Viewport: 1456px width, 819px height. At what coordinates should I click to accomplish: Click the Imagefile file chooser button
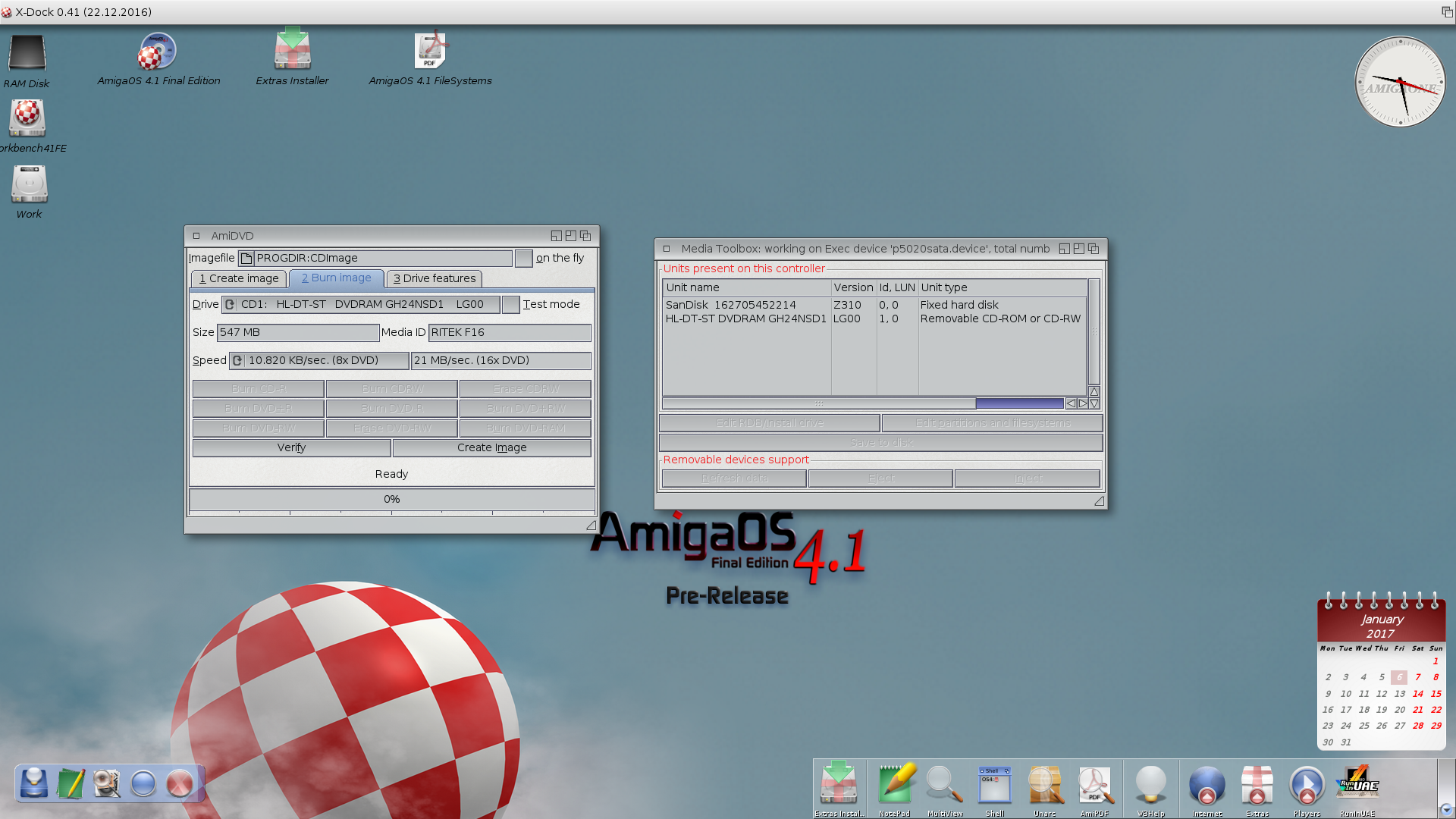(x=246, y=259)
